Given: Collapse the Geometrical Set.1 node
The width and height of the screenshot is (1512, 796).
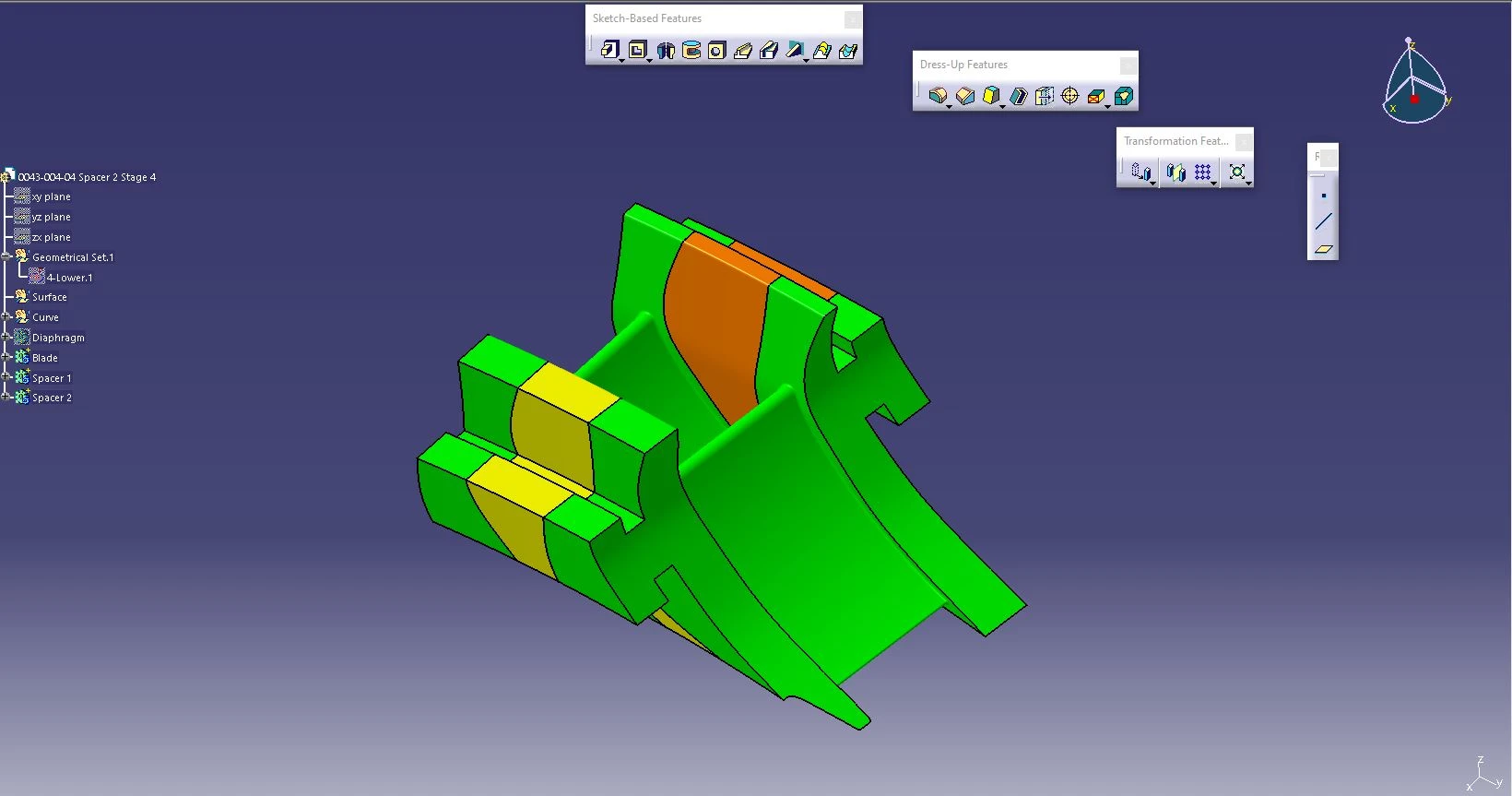Looking at the screenshot, I should pyautogui.click(x=6, y=257).
